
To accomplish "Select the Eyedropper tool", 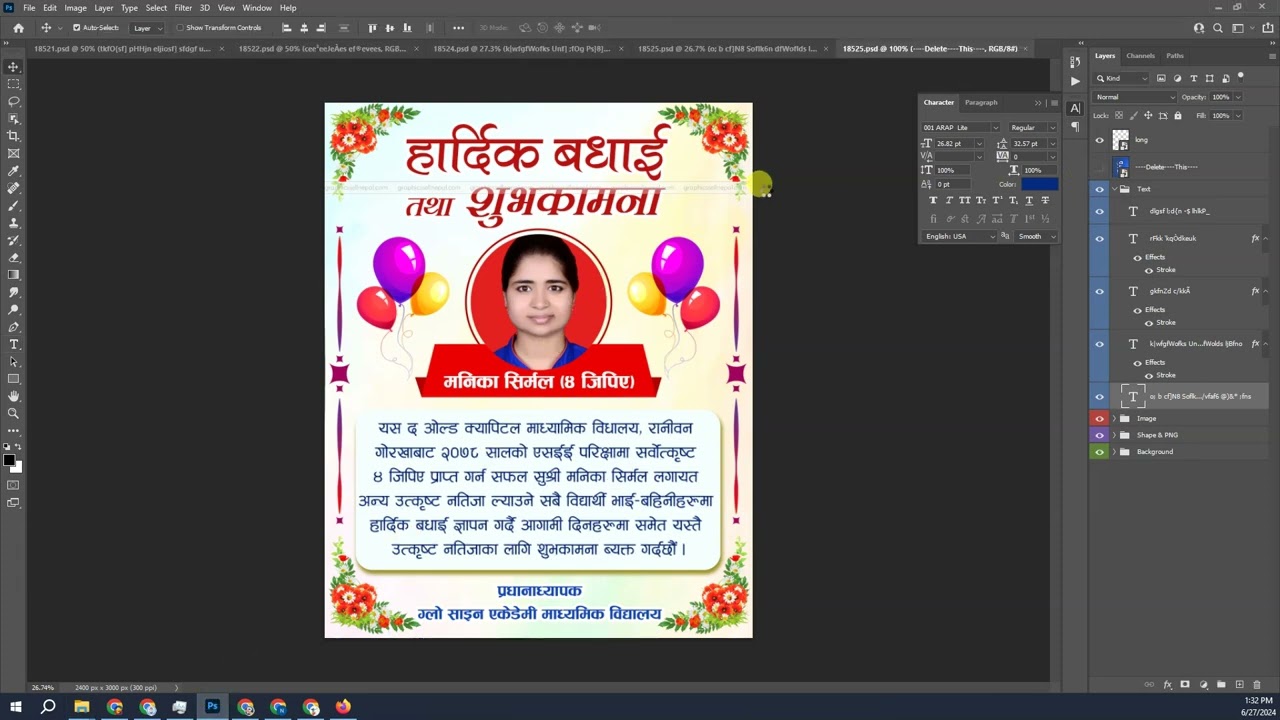I will pos(13,171).
